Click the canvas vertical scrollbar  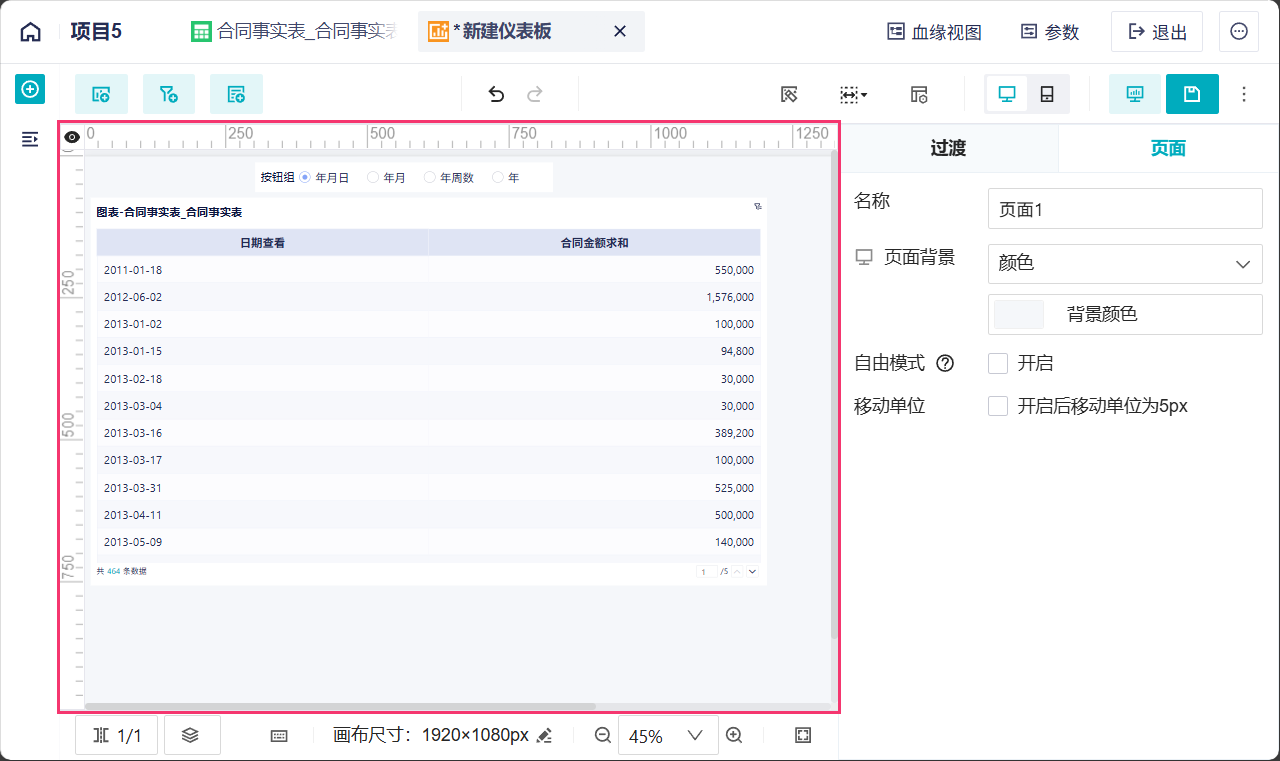(834, 395)
